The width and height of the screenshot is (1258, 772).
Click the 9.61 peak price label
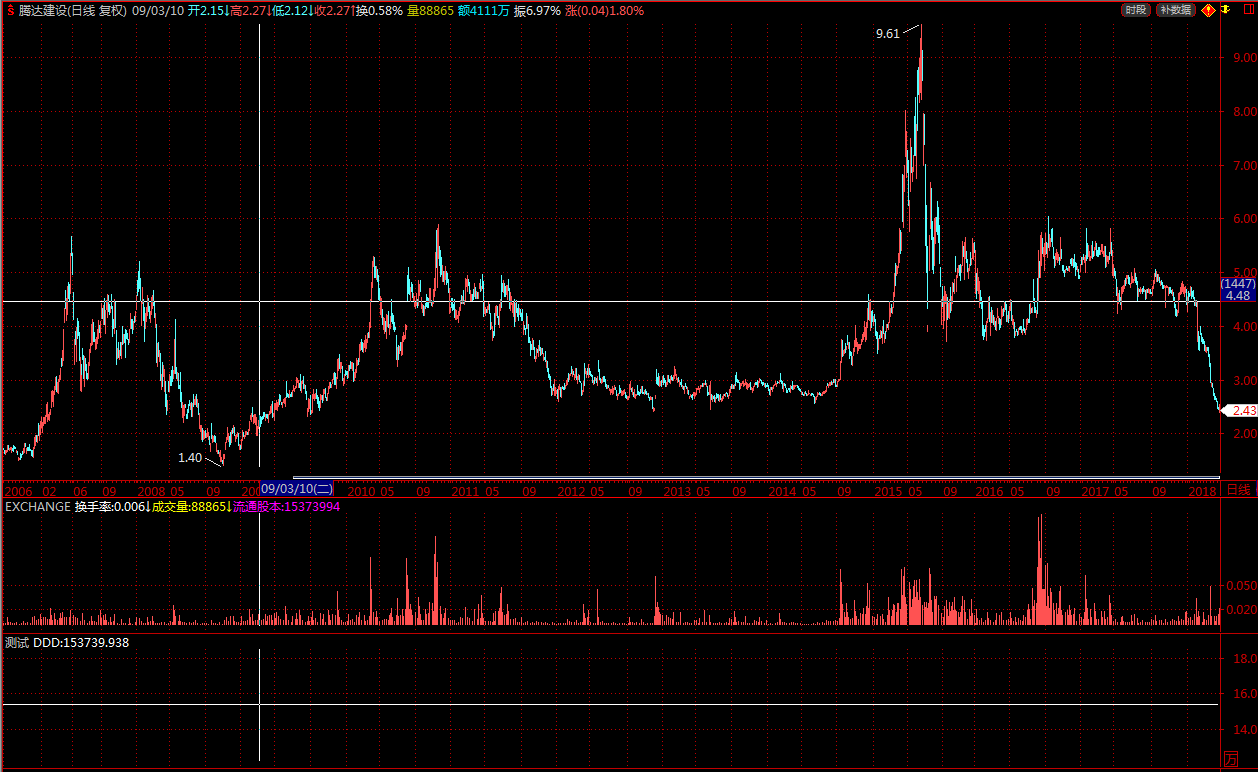(887, 34)
